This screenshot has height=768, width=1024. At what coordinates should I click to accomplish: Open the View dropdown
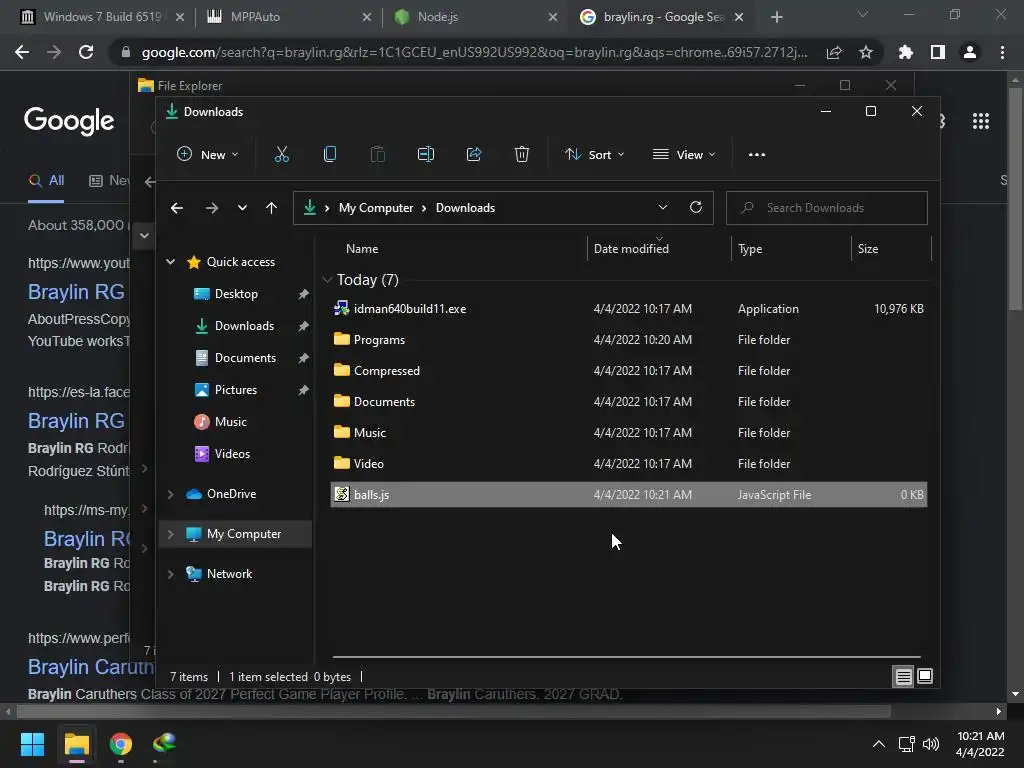pyautogui.click(x=684, y=155)
